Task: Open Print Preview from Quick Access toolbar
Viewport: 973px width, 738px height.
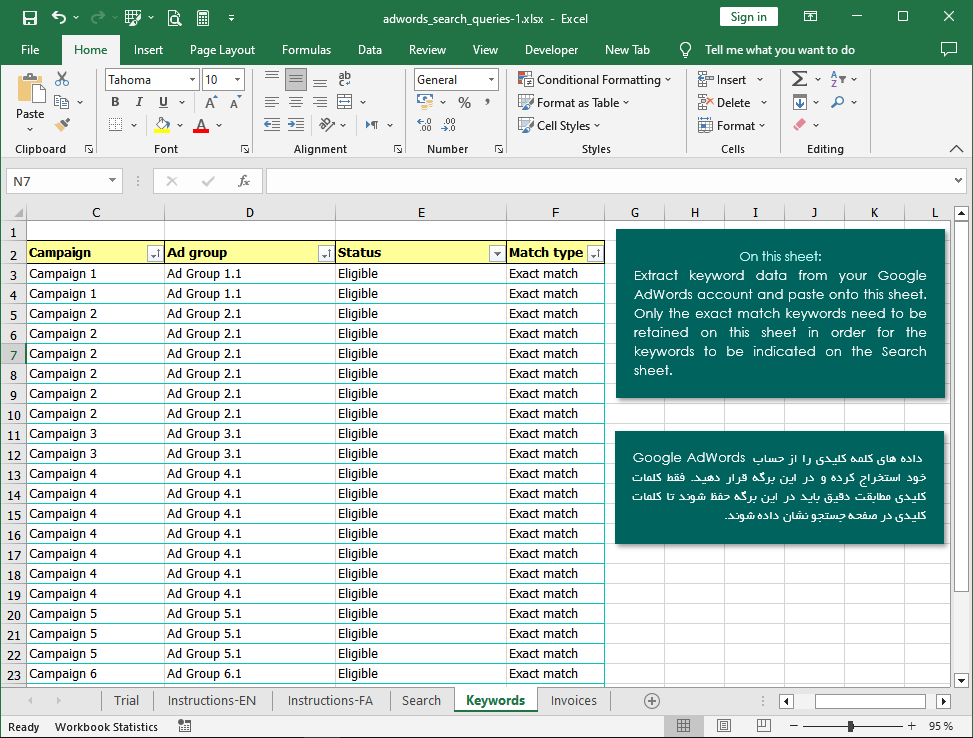Action: click(x=174, y=18)
